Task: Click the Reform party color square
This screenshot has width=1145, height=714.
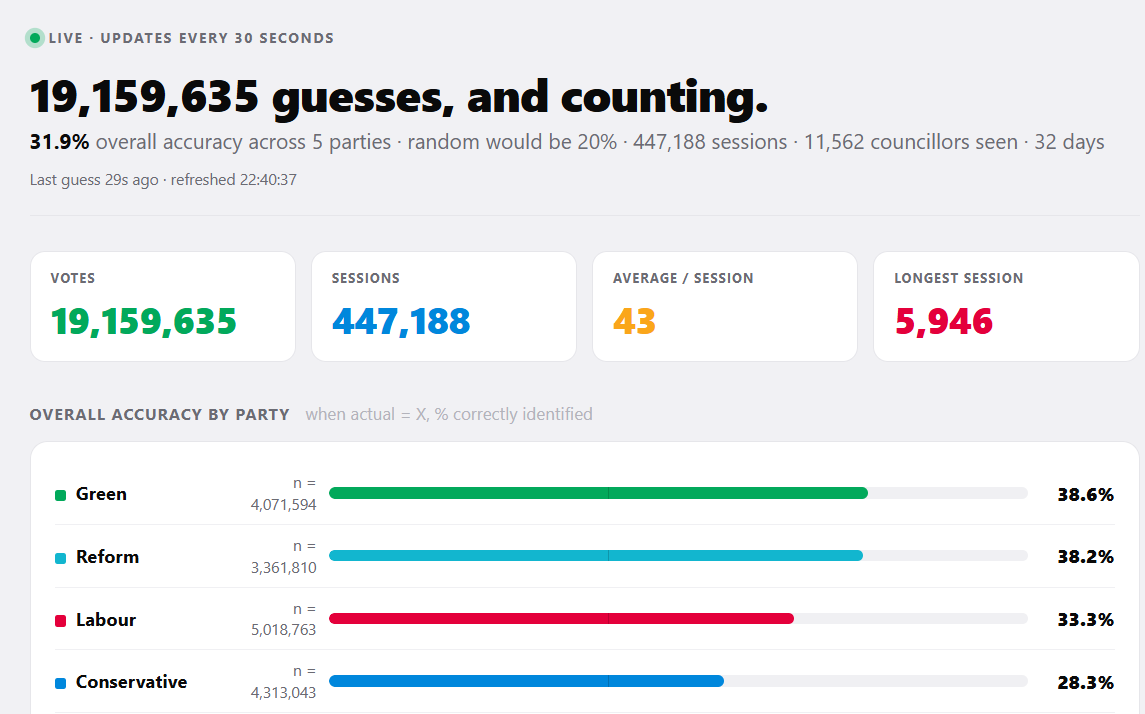Action: (x=61, y=558)
